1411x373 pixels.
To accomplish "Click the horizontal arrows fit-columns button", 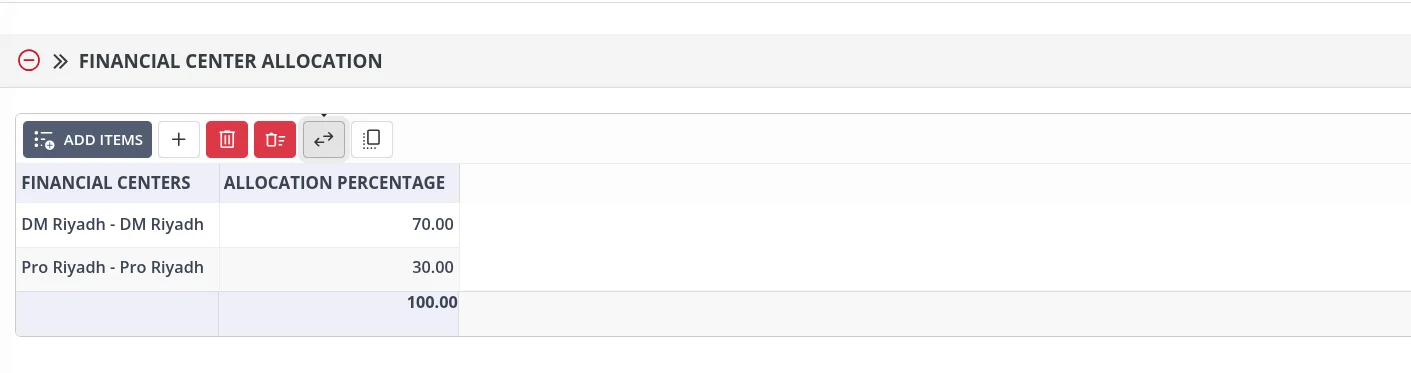I will click(323, 140).
